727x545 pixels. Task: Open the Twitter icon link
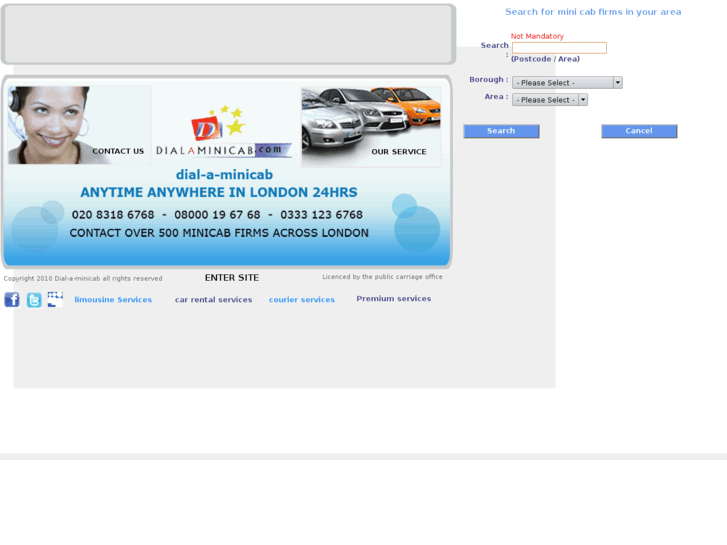34,300
